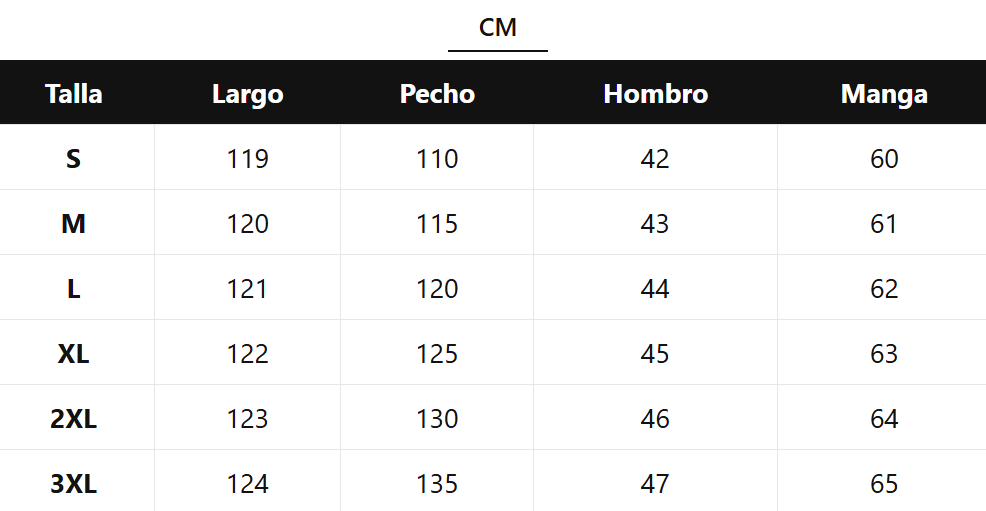Select the 3XL size row label
The image size is (986, 511).
(x=74, y=484)
